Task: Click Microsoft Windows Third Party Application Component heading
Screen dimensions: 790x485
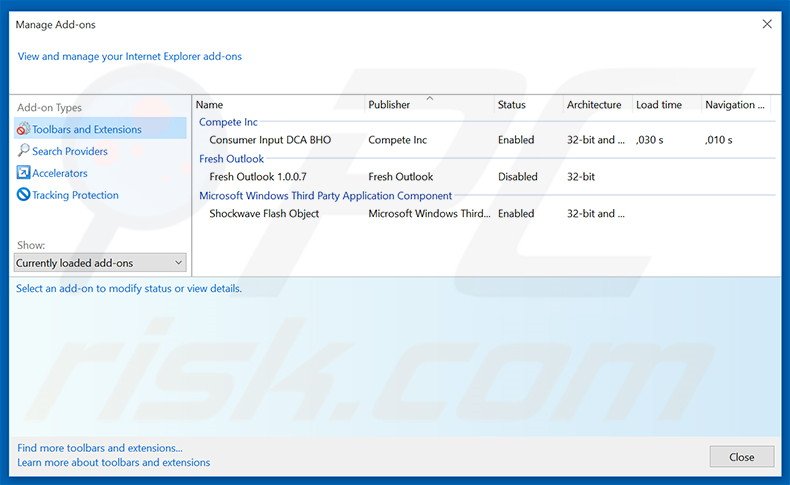Action: pyautogui.click(x=325, y=195)
